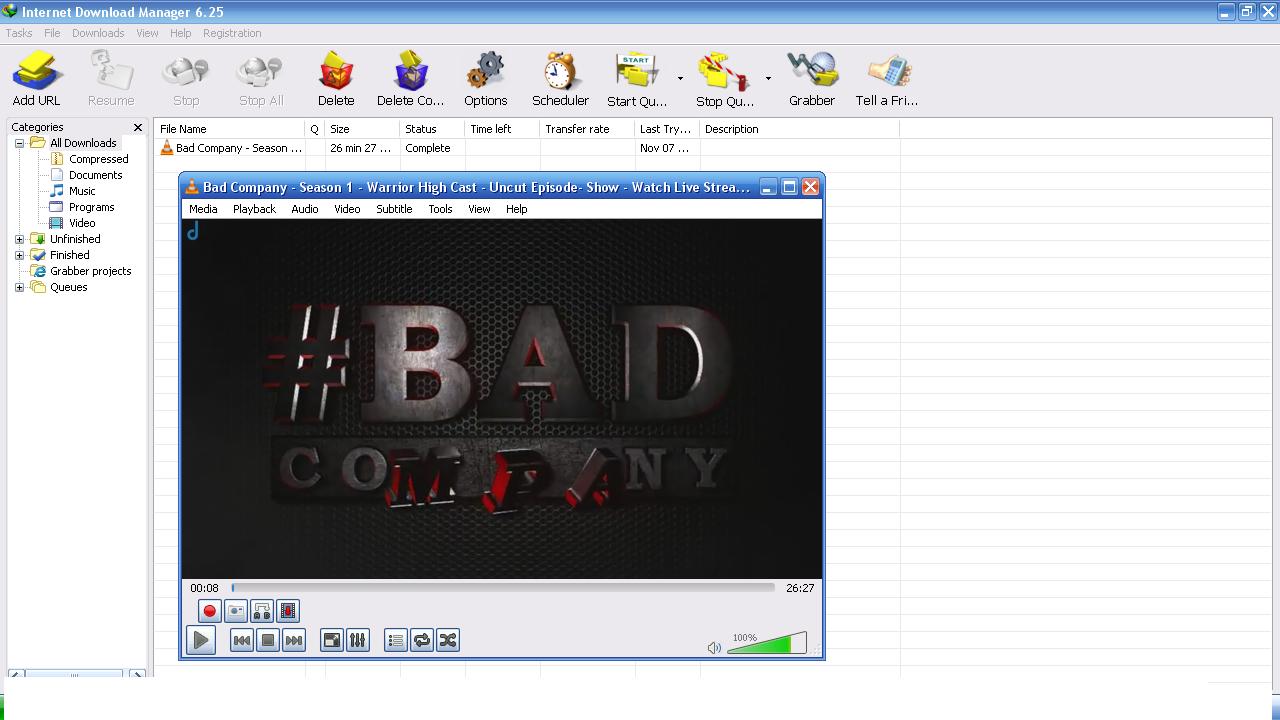The image size is (1280, 720).
Task: Select Grabber projects in tree
Action: coord(90,271)
